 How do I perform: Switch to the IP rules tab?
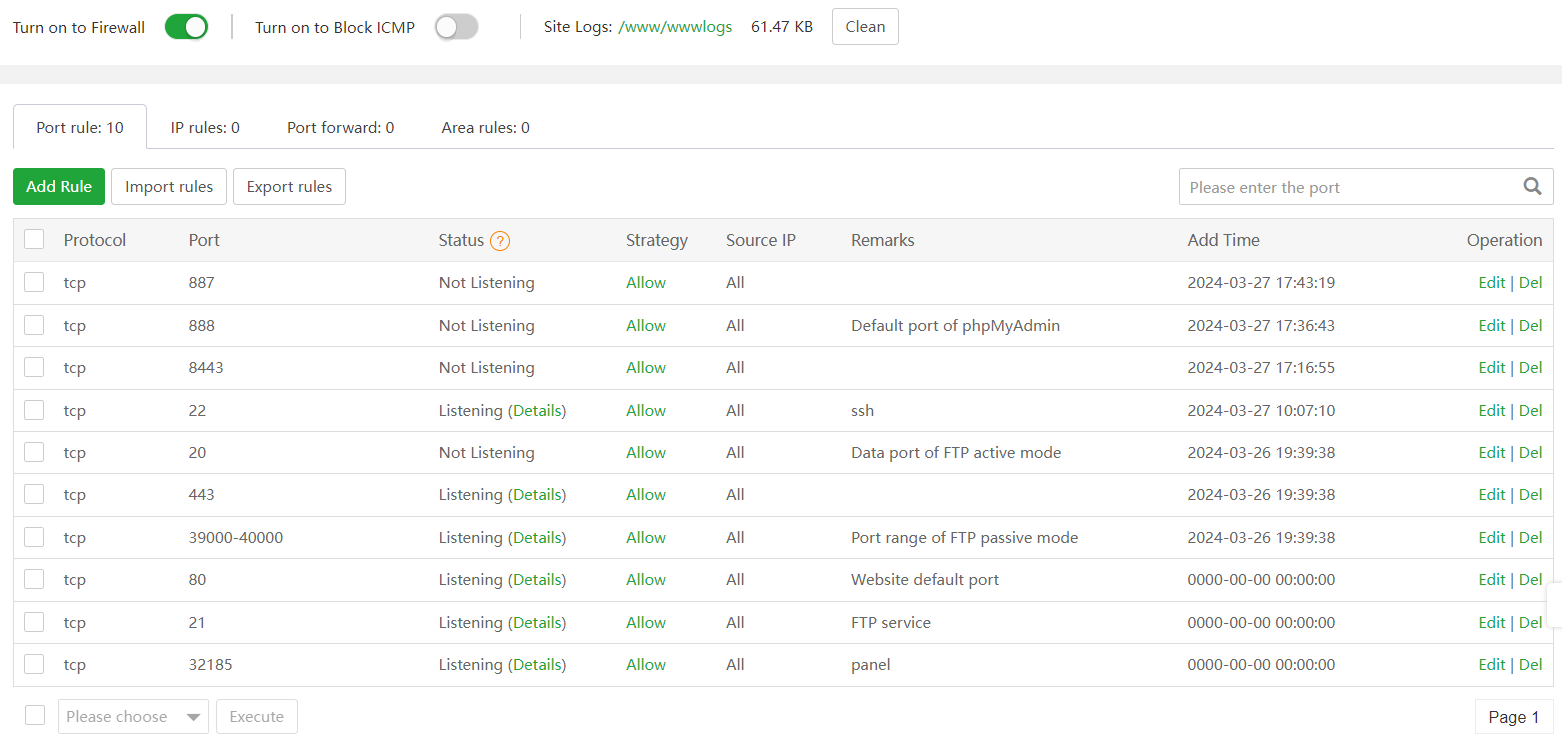[x=205, y=128]
